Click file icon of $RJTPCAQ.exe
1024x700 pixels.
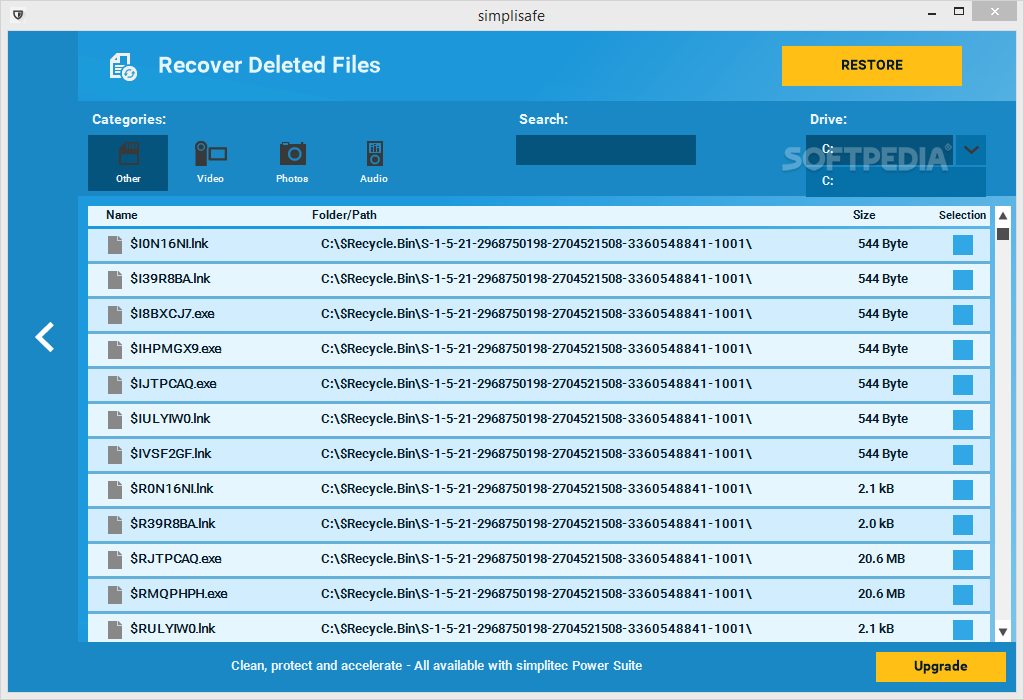(x=115, y=560)
